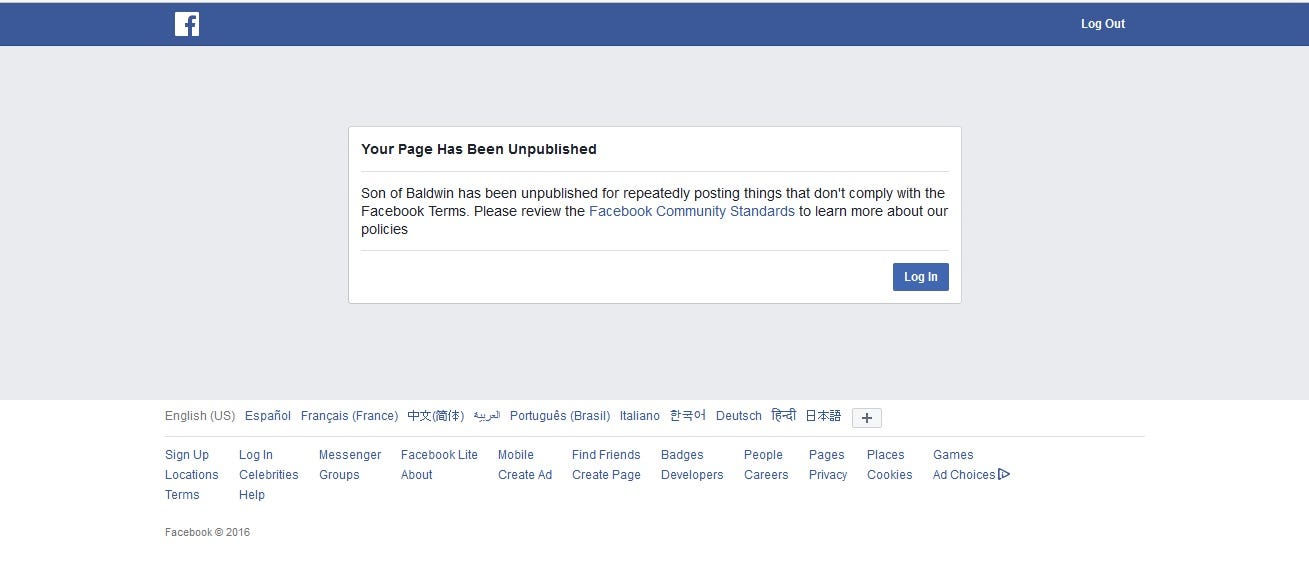Click the 'Facebook © 2016' copyright text

coord(207,532)
